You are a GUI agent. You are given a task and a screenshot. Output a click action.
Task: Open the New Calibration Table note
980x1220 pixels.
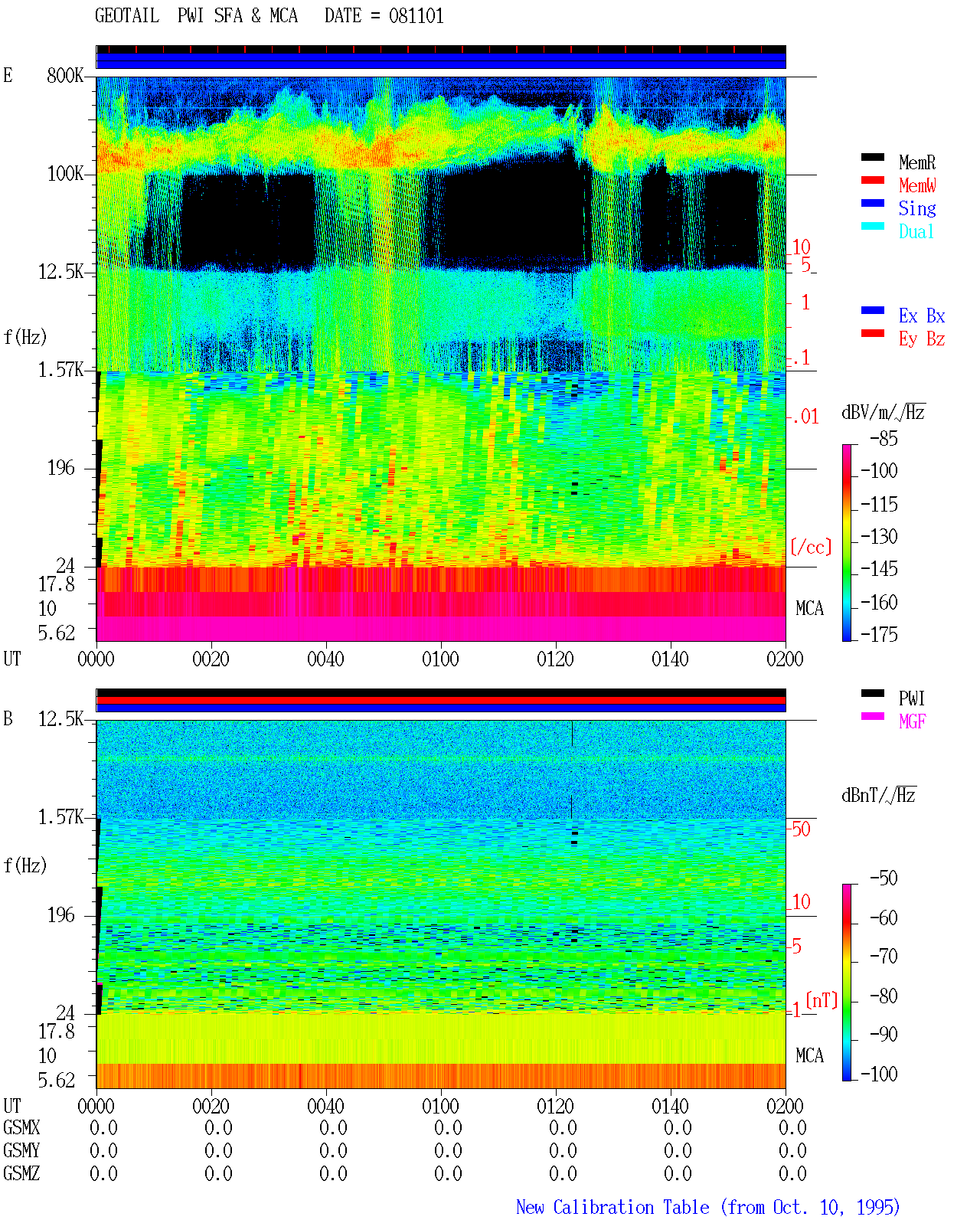click(708, 1208)
